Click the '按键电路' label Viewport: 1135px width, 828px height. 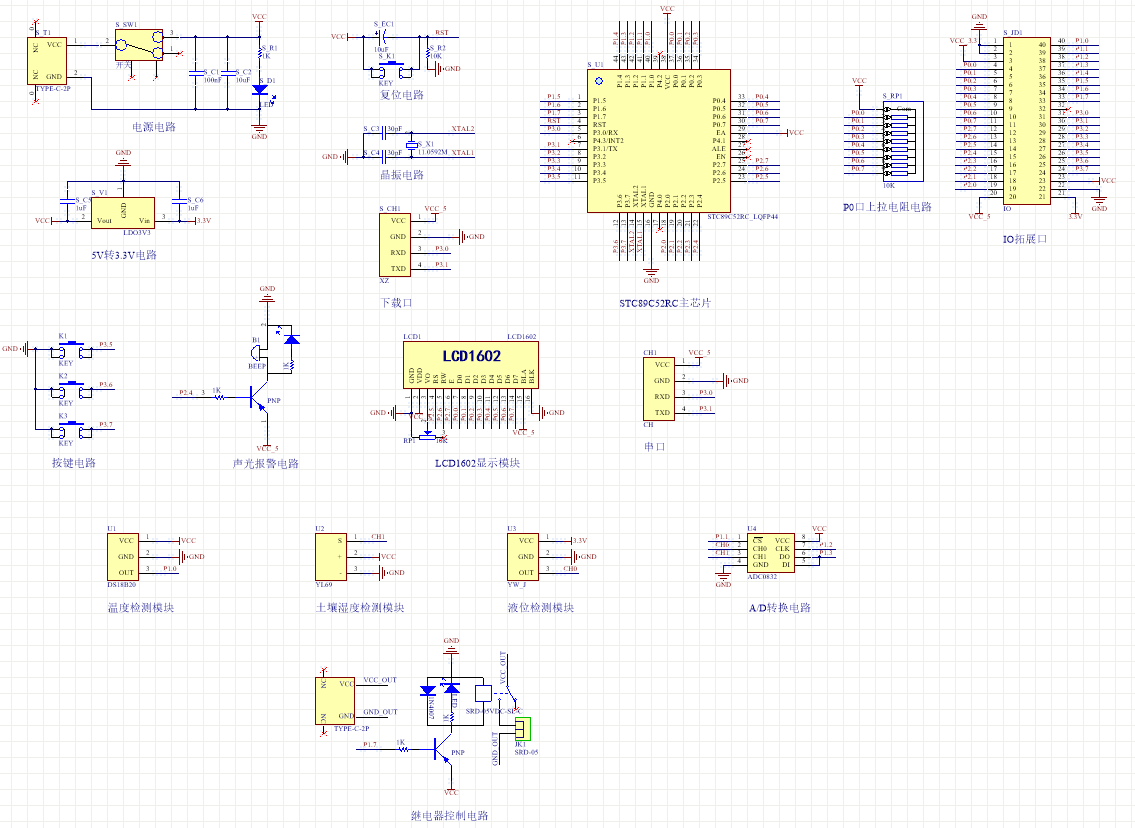[x=74, y=462]
